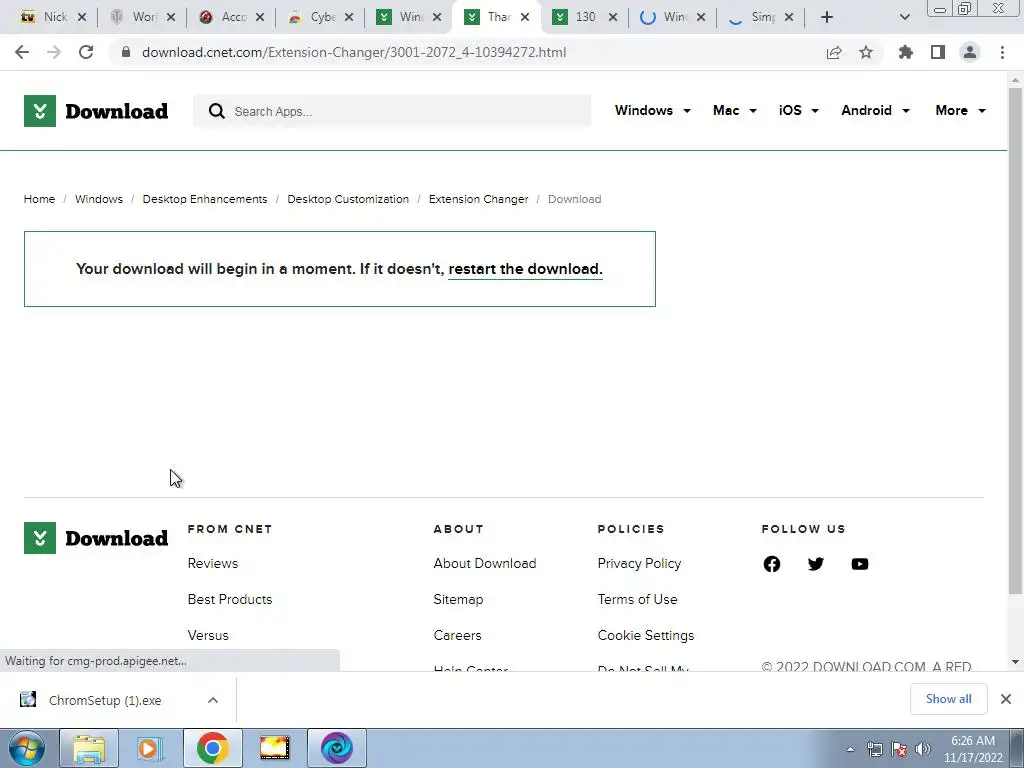Open the Twitter icon under Follow Us
This screenshot has width=1024, height=768.
[816, 564]
